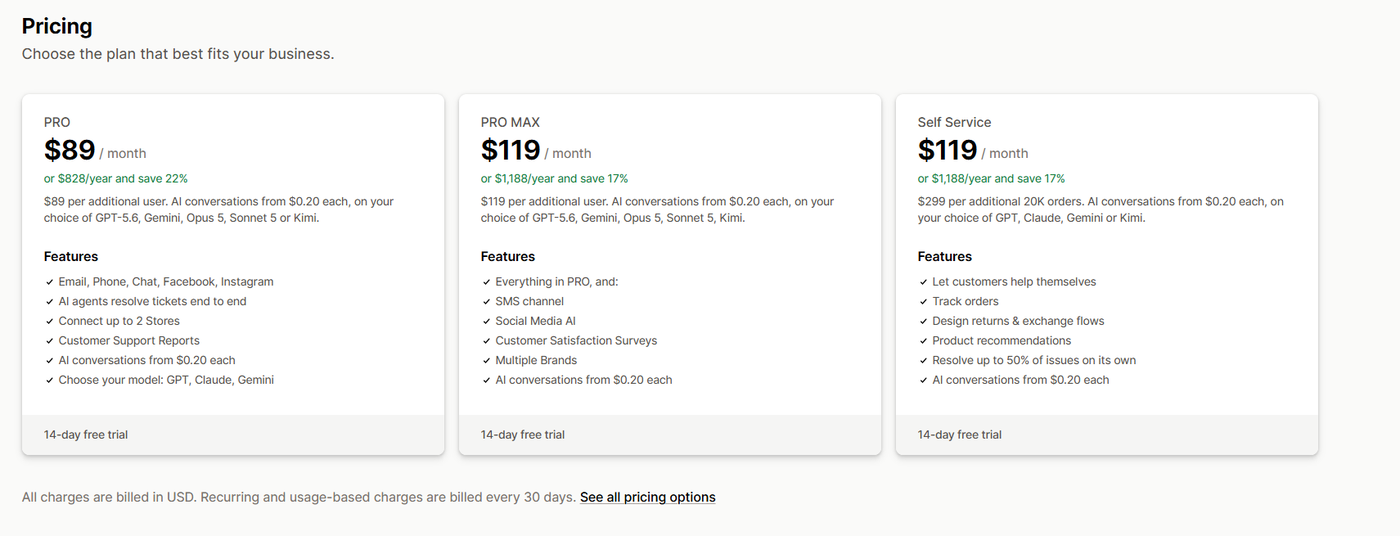Click "All charges are billed in USD" note
The image size is (1400, 536).
point(298,497)
